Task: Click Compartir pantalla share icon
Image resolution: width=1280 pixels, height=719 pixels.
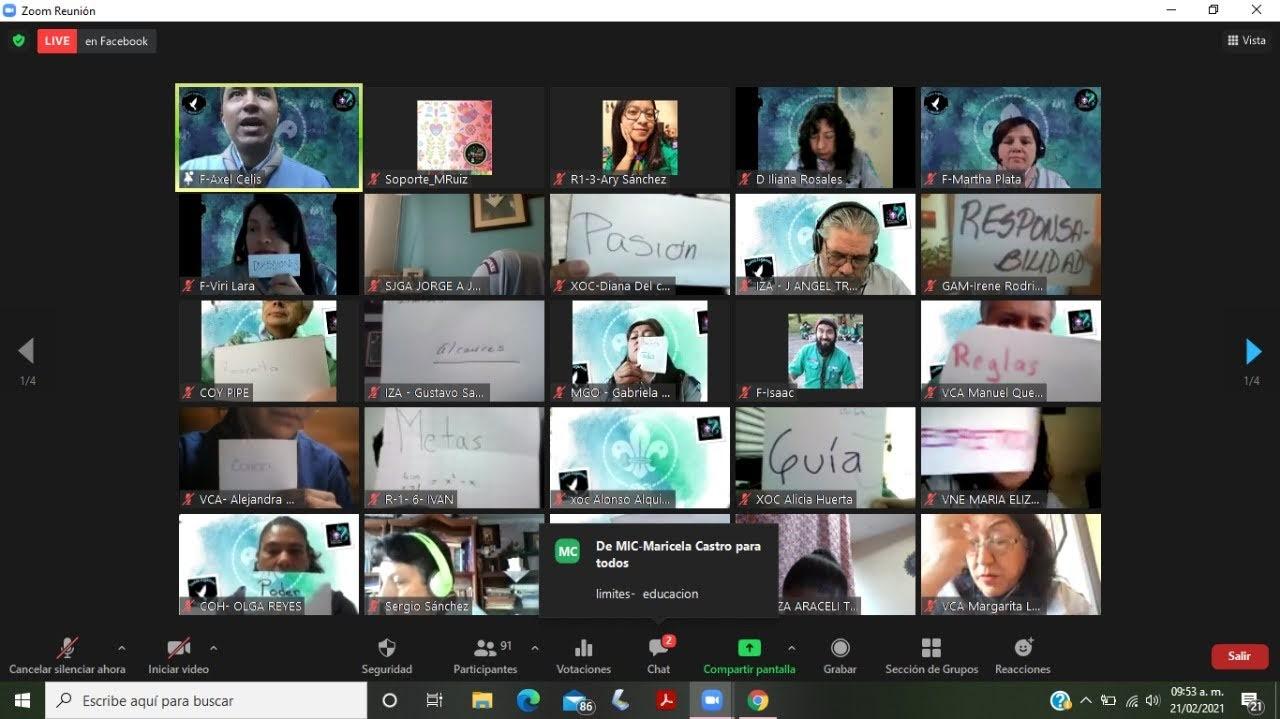Action: pos(749,648)
